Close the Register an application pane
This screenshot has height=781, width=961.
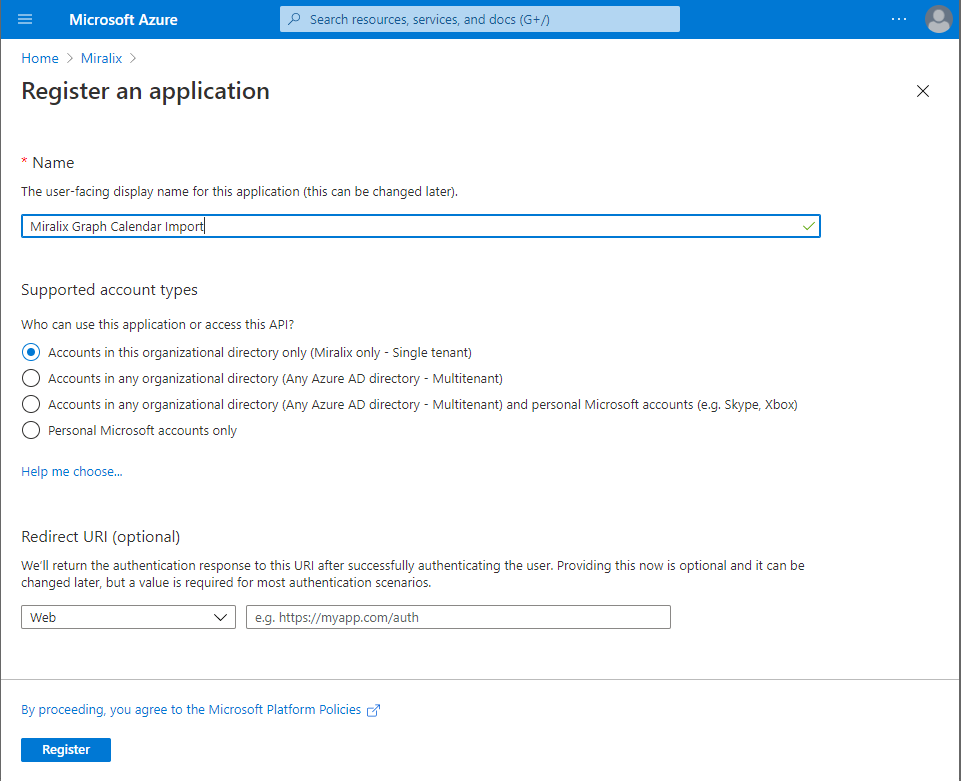(x=922, y=91)
